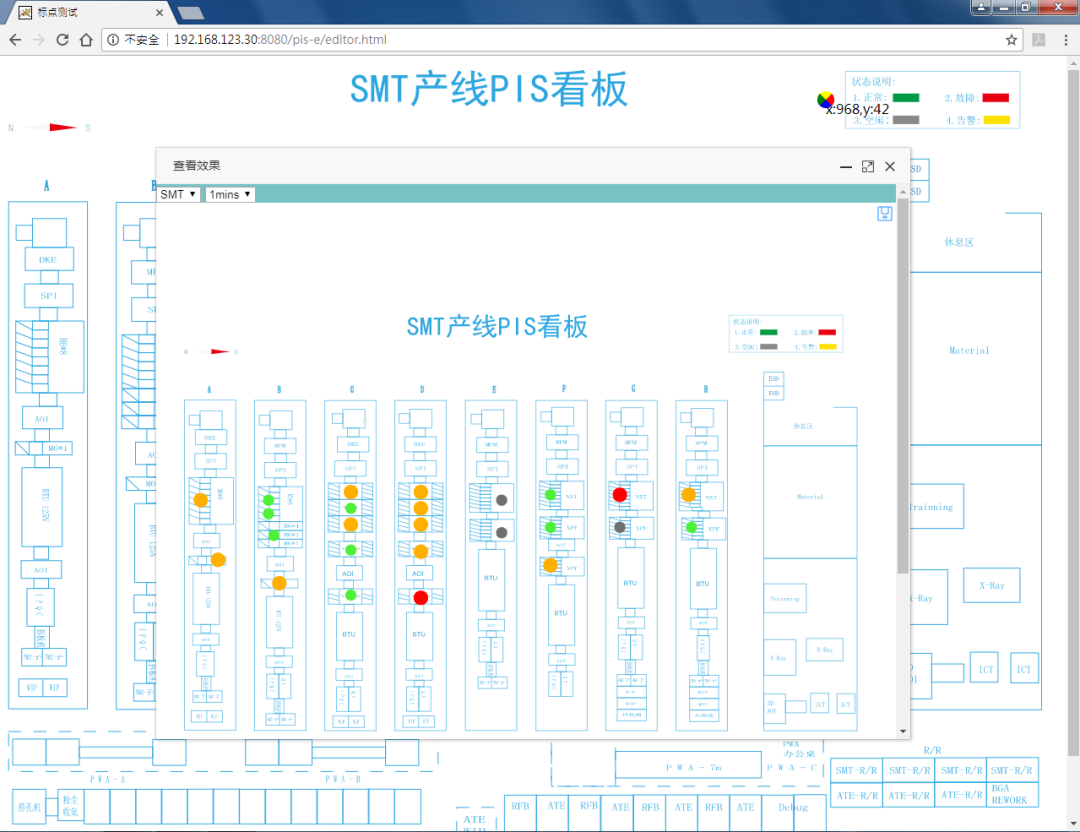Open the browser home page icon
1080x832 pixels.
click(85, 40)
